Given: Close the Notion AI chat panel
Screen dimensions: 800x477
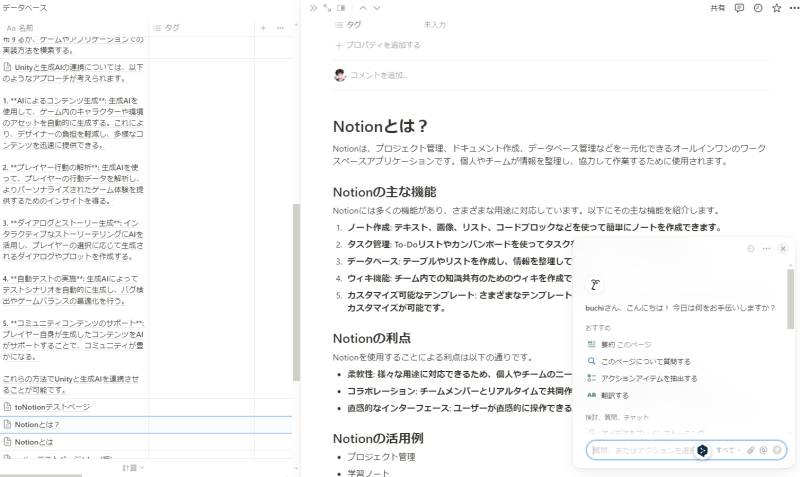Looking at the screenshot, I should 783,248.
